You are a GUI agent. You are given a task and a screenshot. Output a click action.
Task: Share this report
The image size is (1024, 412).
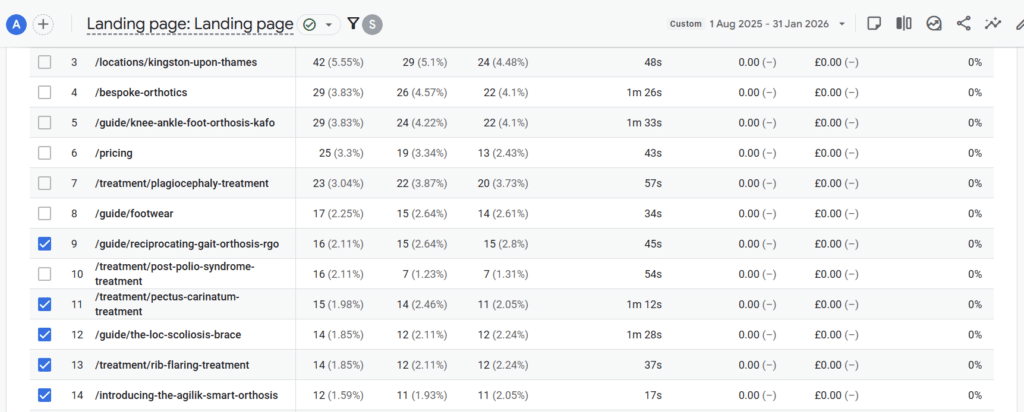tap(964, 23)
